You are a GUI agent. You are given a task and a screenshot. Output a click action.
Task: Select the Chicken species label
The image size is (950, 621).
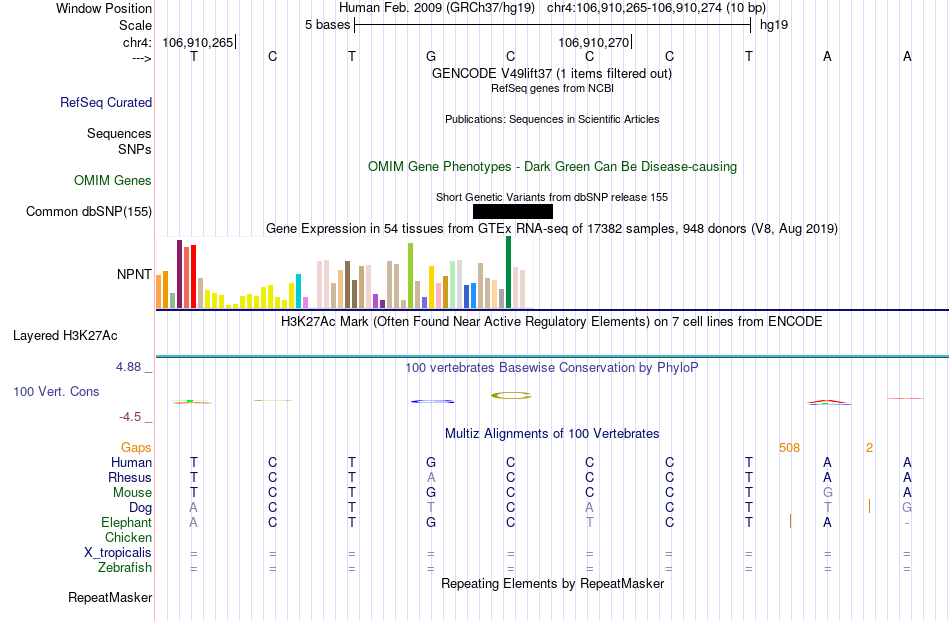pyautogui.click(x=128, y=537)
